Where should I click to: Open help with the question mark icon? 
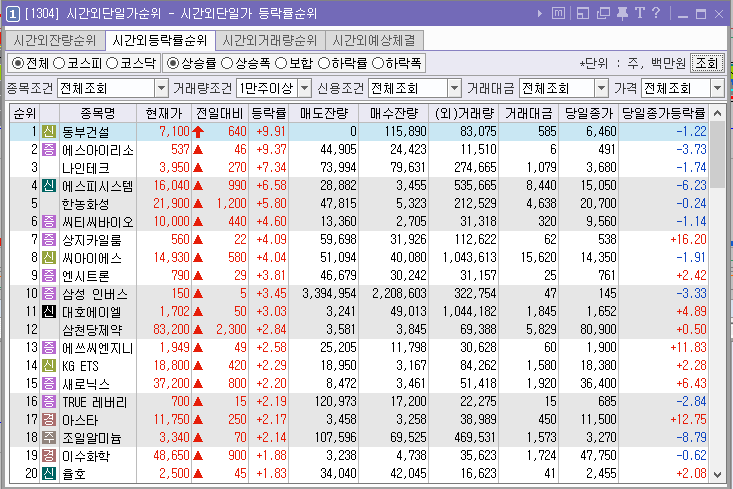[x=656, y=13]
